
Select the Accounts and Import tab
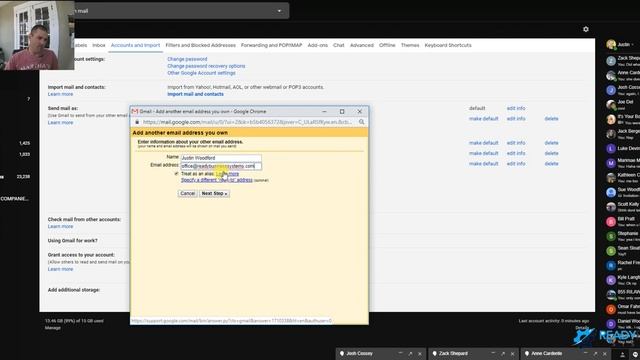135,45
